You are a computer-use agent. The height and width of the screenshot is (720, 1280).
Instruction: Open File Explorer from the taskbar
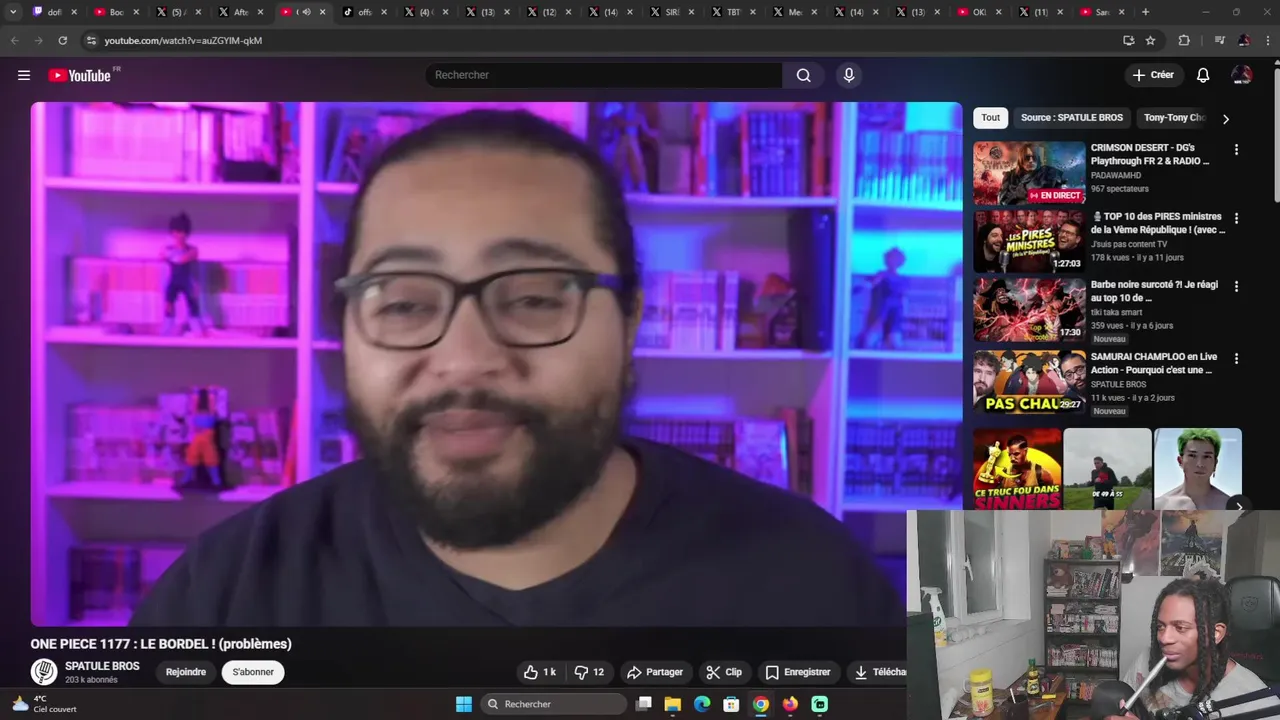tap(673, 704)
